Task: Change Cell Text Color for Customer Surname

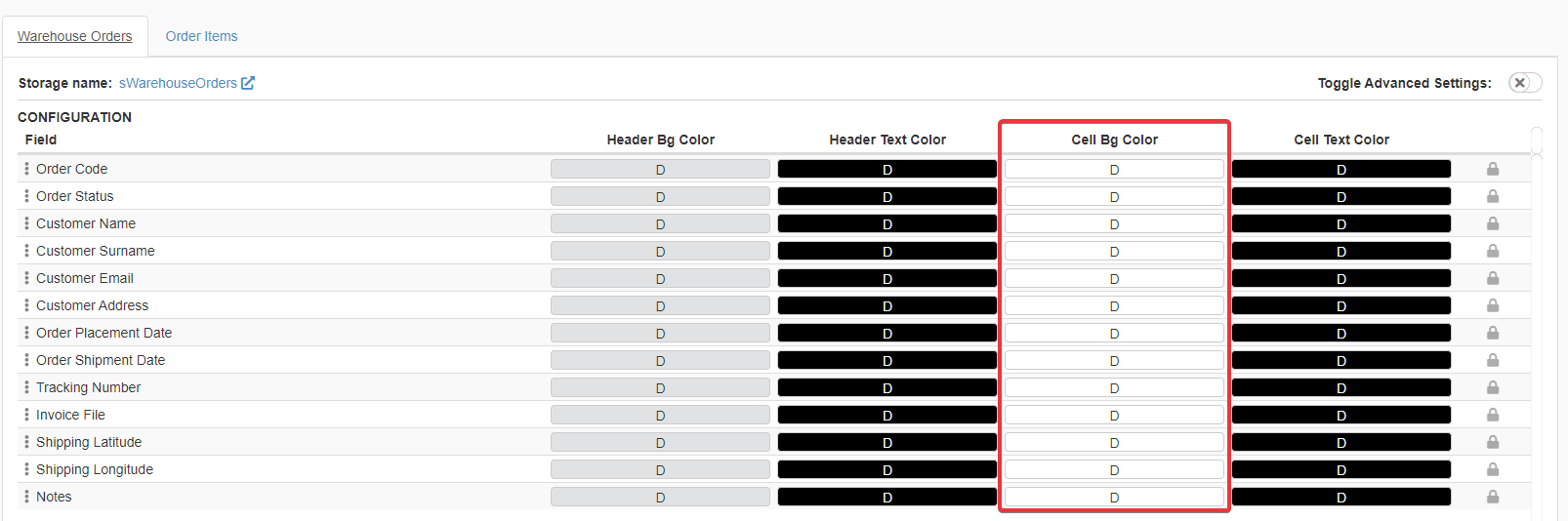Action: point(1341,251)
